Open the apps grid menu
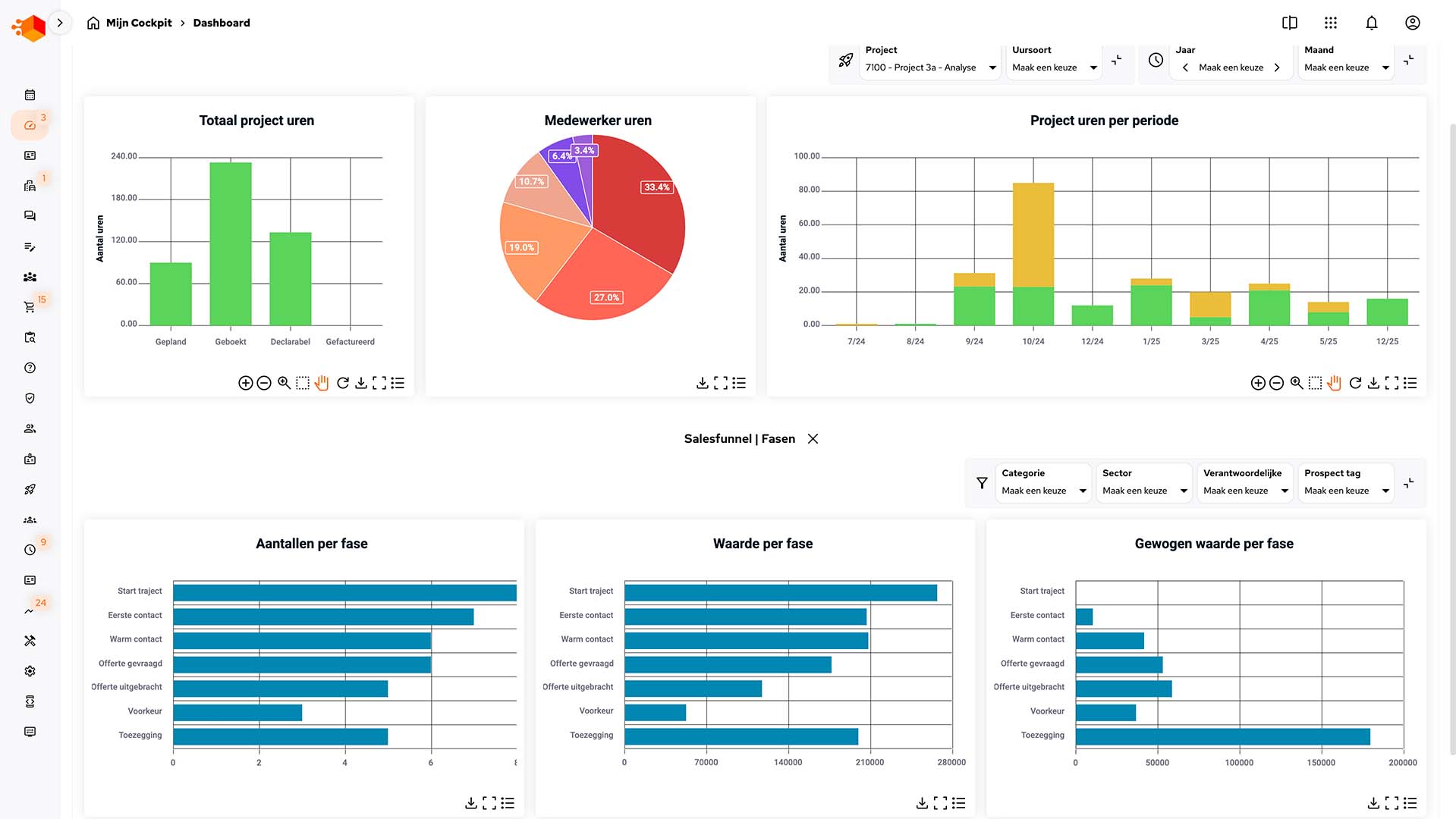 coord(1330,23)
